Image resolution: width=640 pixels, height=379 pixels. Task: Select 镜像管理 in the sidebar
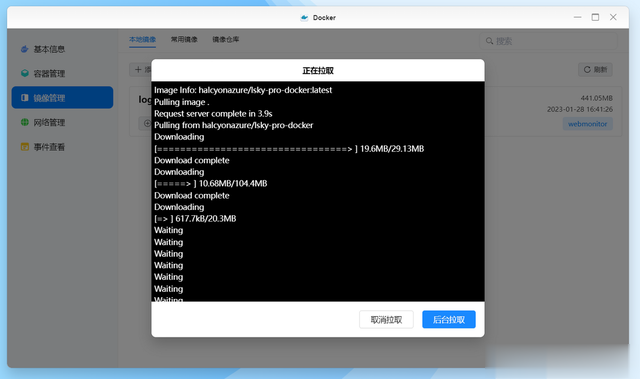point(62,98)
